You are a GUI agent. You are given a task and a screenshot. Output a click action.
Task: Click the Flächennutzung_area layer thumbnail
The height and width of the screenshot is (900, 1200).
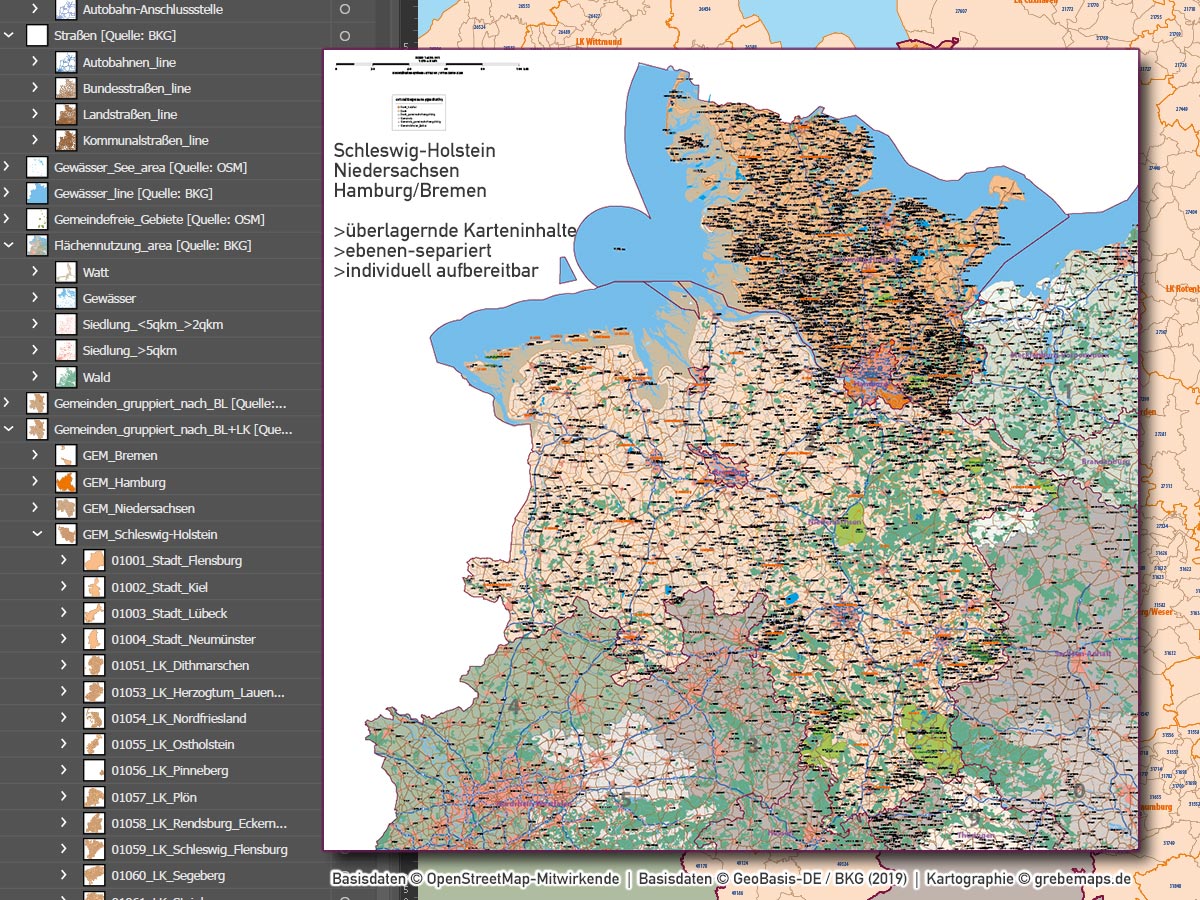tap(36, 245)
